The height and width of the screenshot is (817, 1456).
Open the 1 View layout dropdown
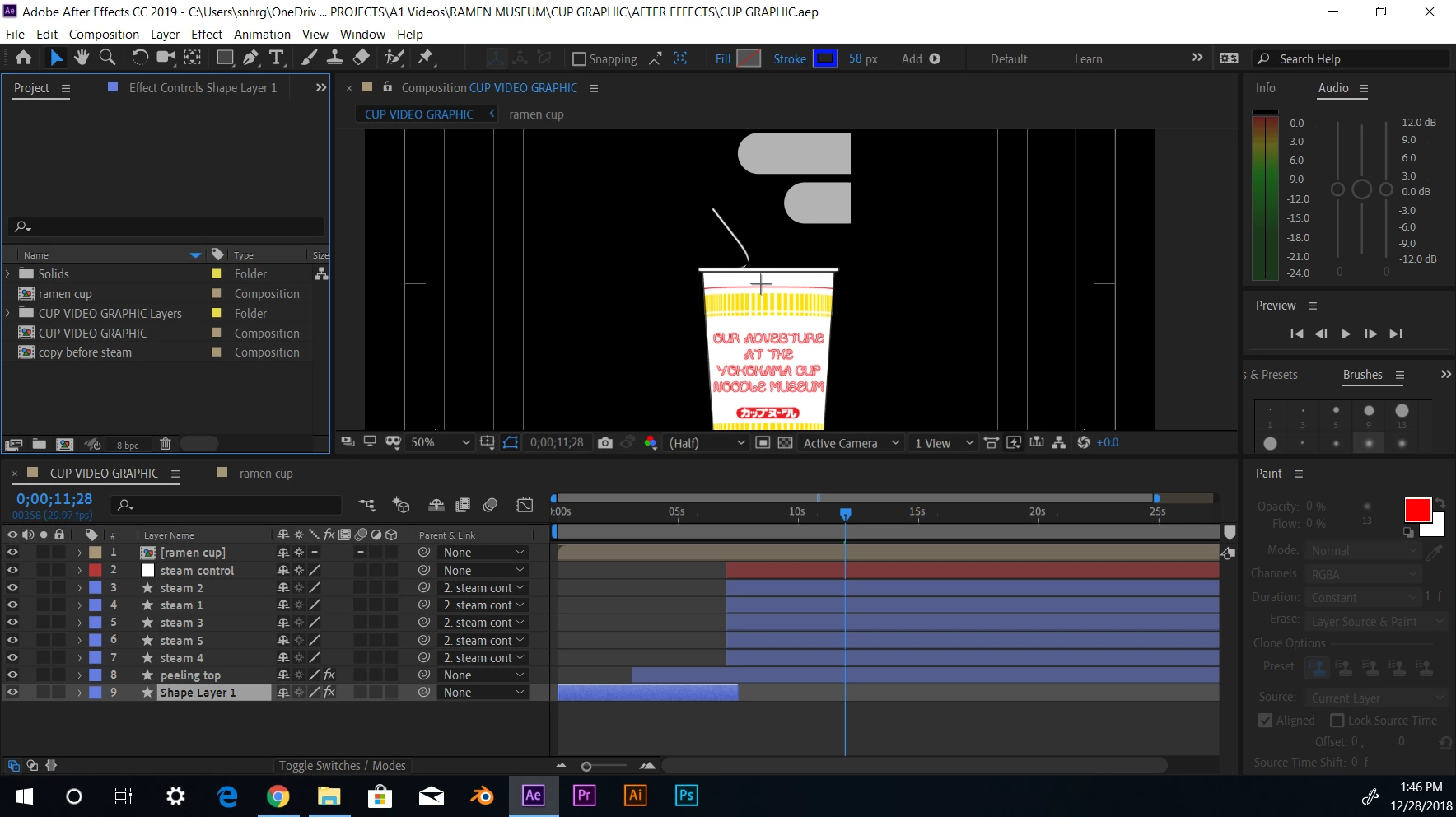point(944,443)
